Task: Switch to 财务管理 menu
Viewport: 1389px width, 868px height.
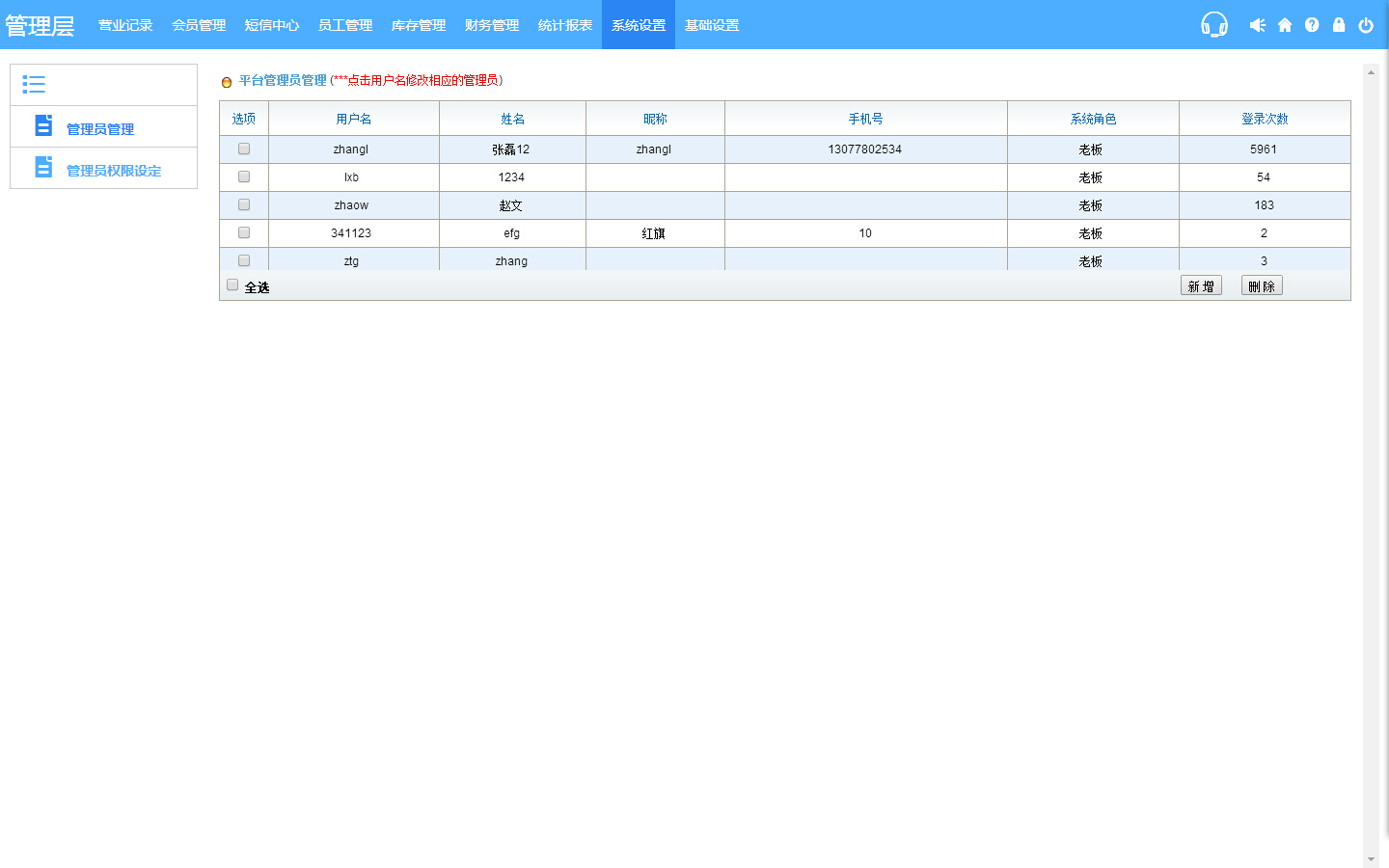Action: (x=492, y=25)
